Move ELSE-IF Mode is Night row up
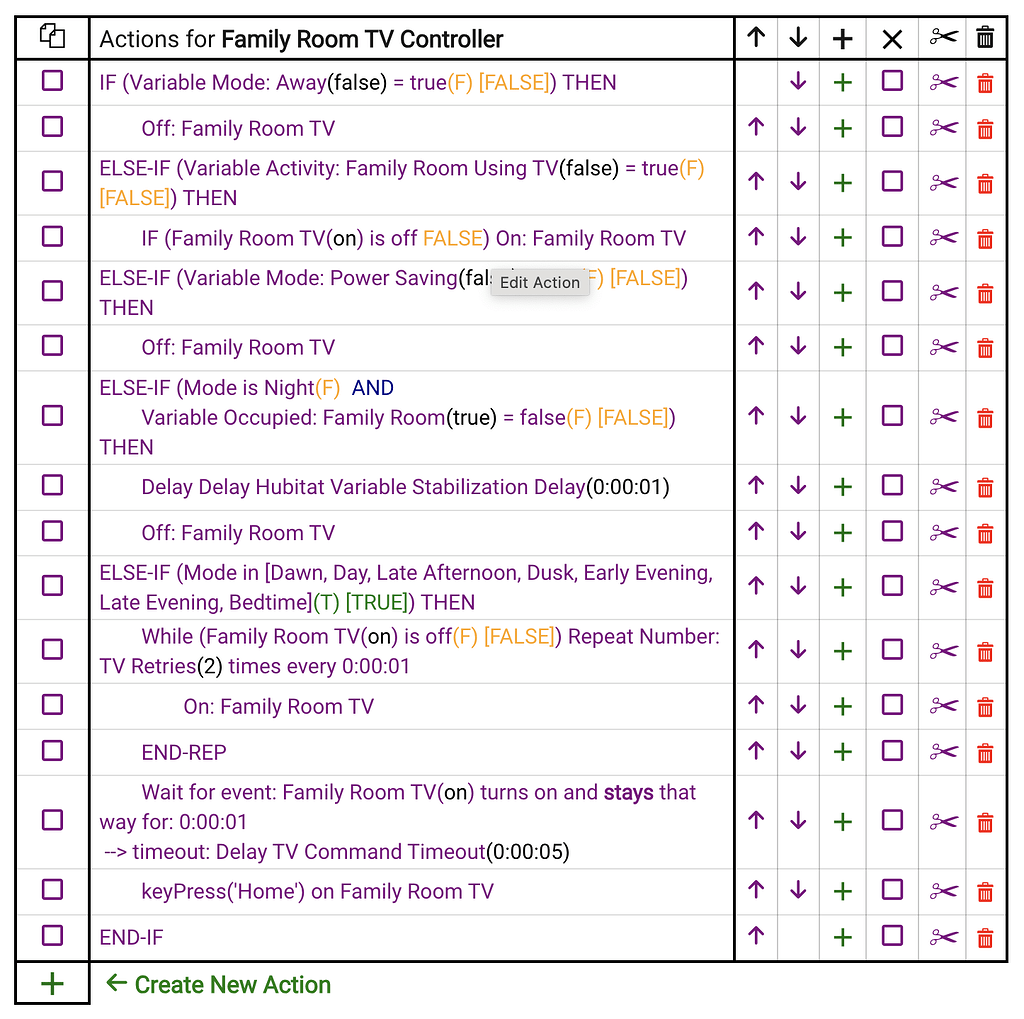The width and height of the screenshot is (1024, 1019). click(x=756, y=417)
